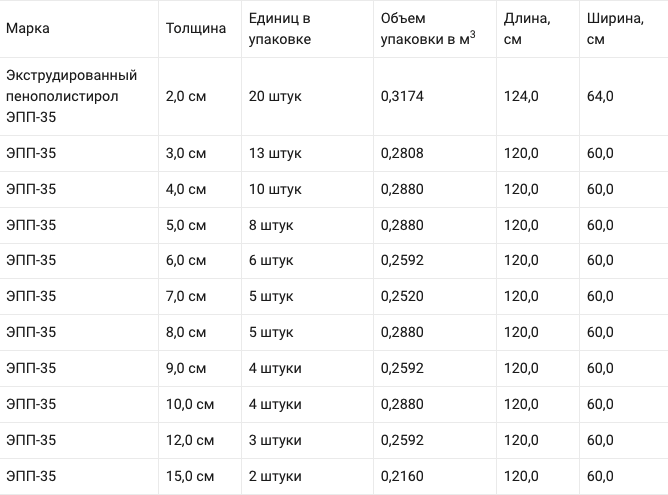Click the Марка column header
The height and width of the screenshot is (495, 668).
28,29
